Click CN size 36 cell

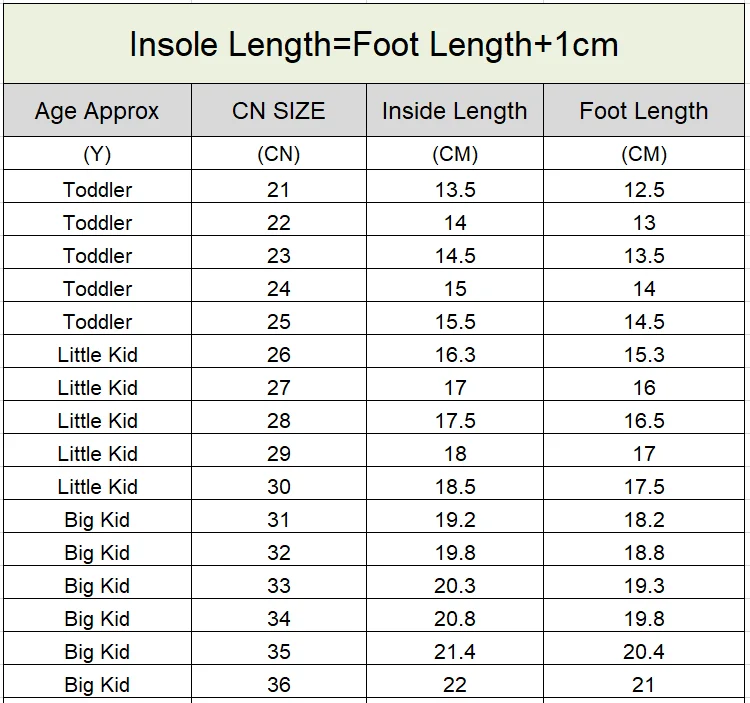click(x=279, y=685)
